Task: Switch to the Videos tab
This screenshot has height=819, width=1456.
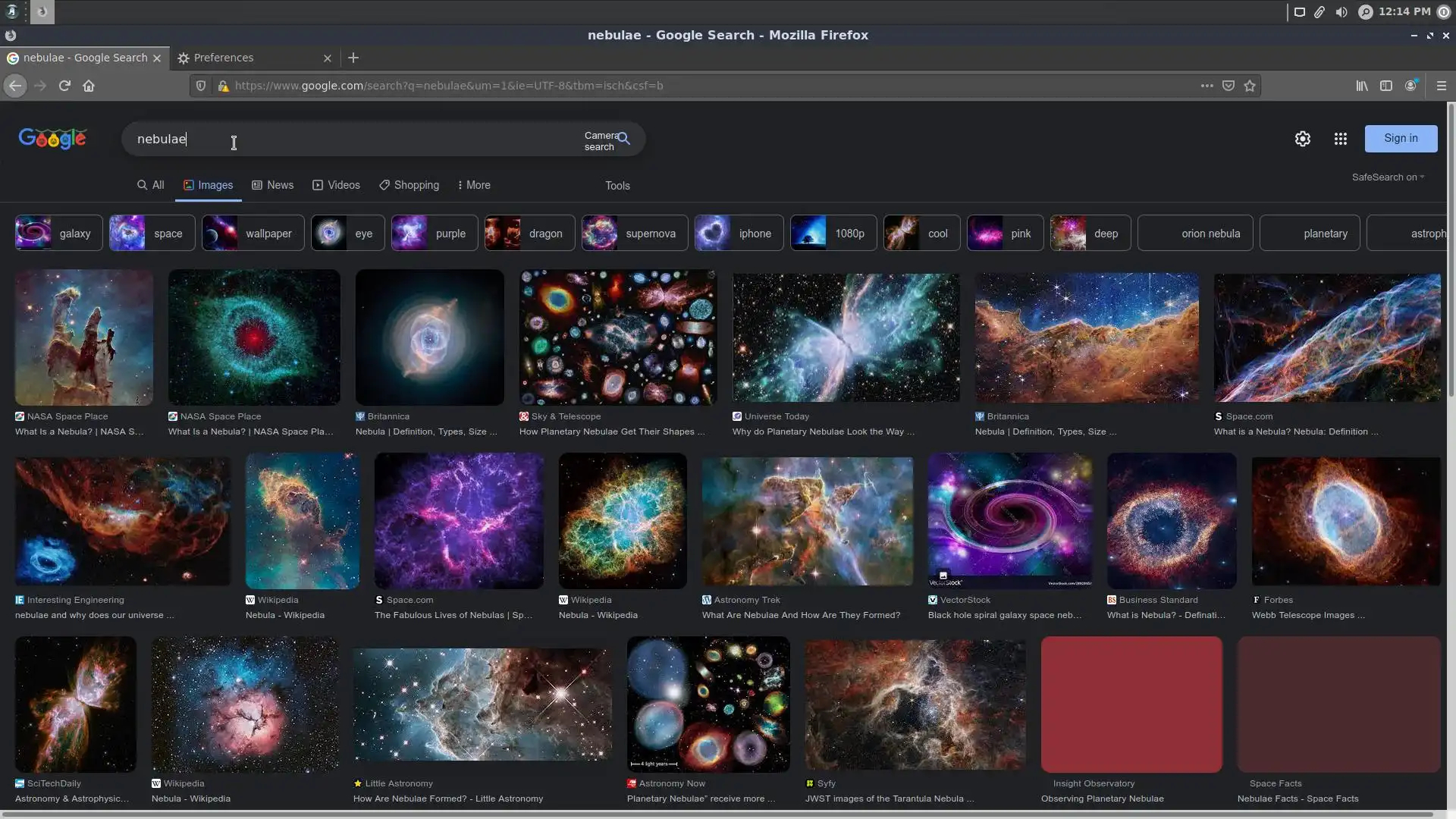Action: 336,185
